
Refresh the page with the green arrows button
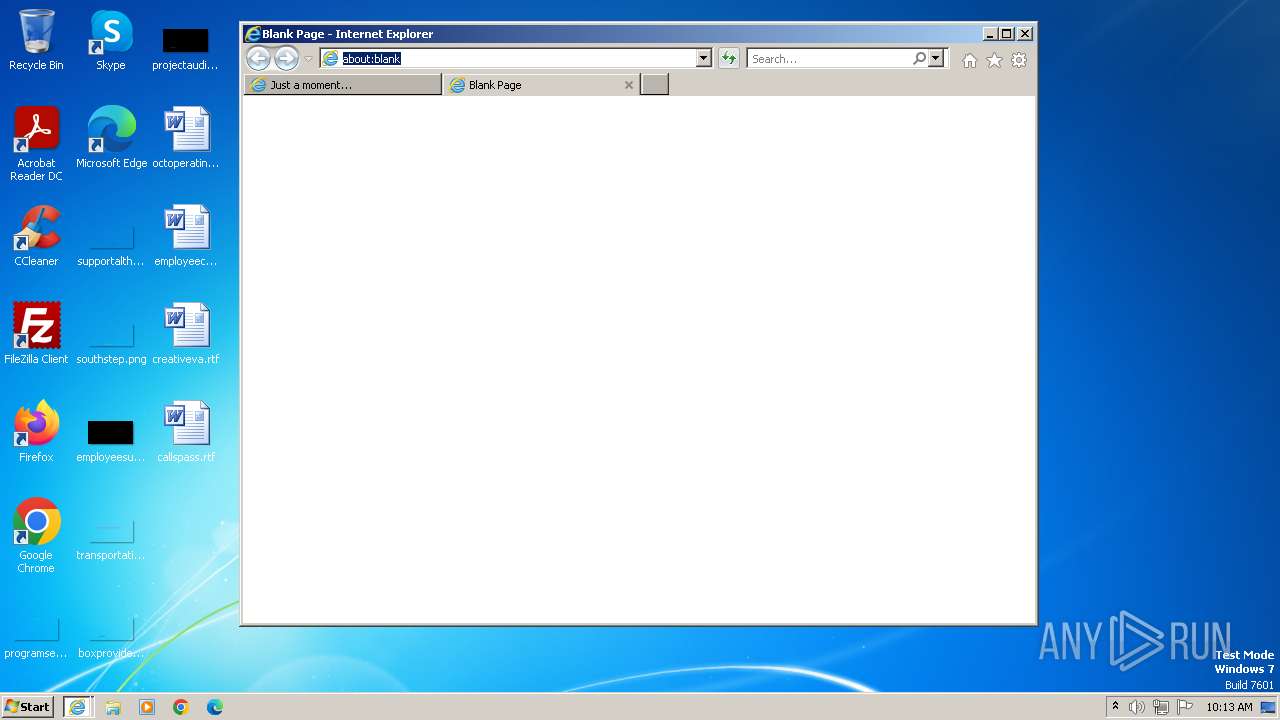[729, 59]
